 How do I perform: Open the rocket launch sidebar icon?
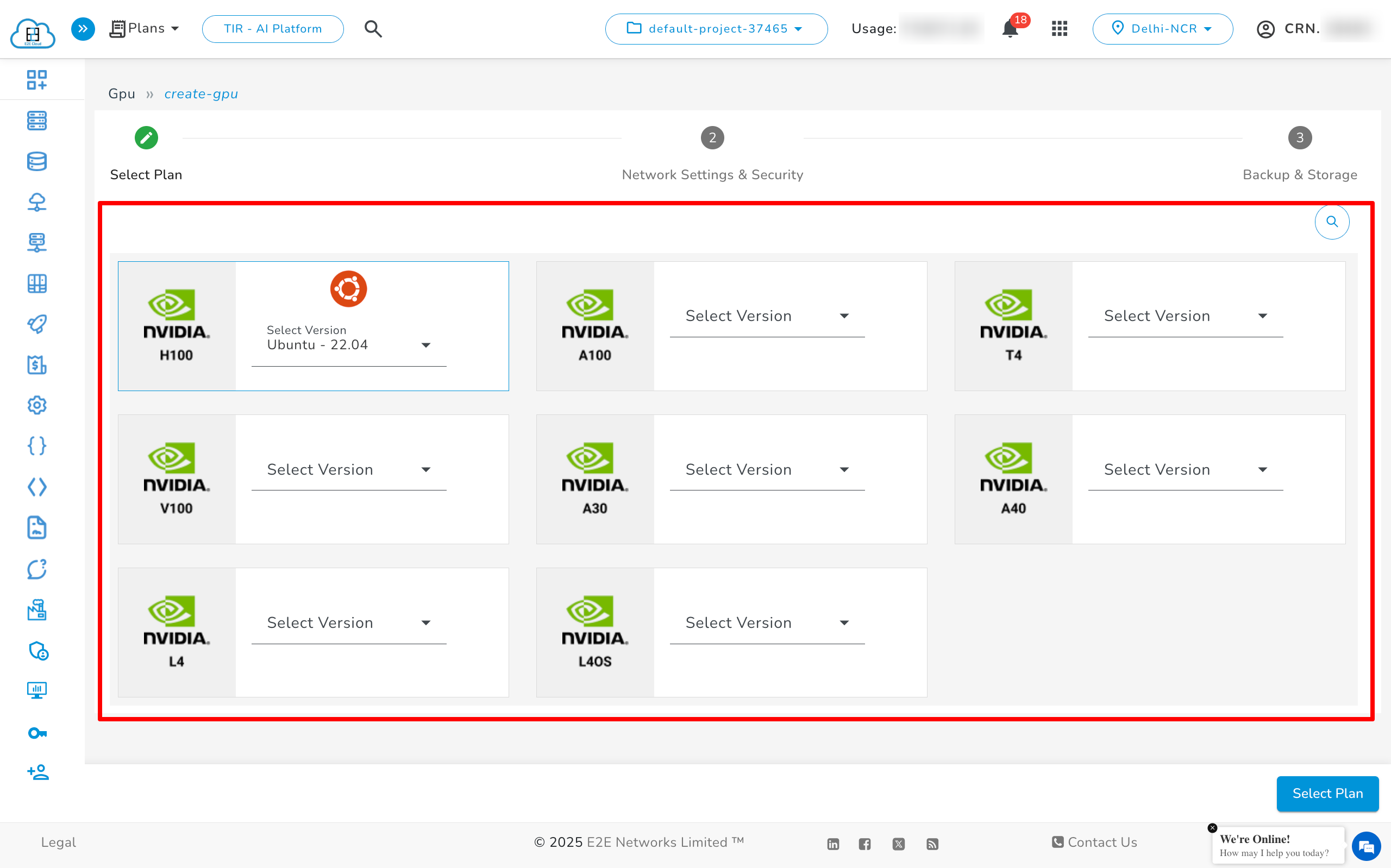tap(37, 324)
